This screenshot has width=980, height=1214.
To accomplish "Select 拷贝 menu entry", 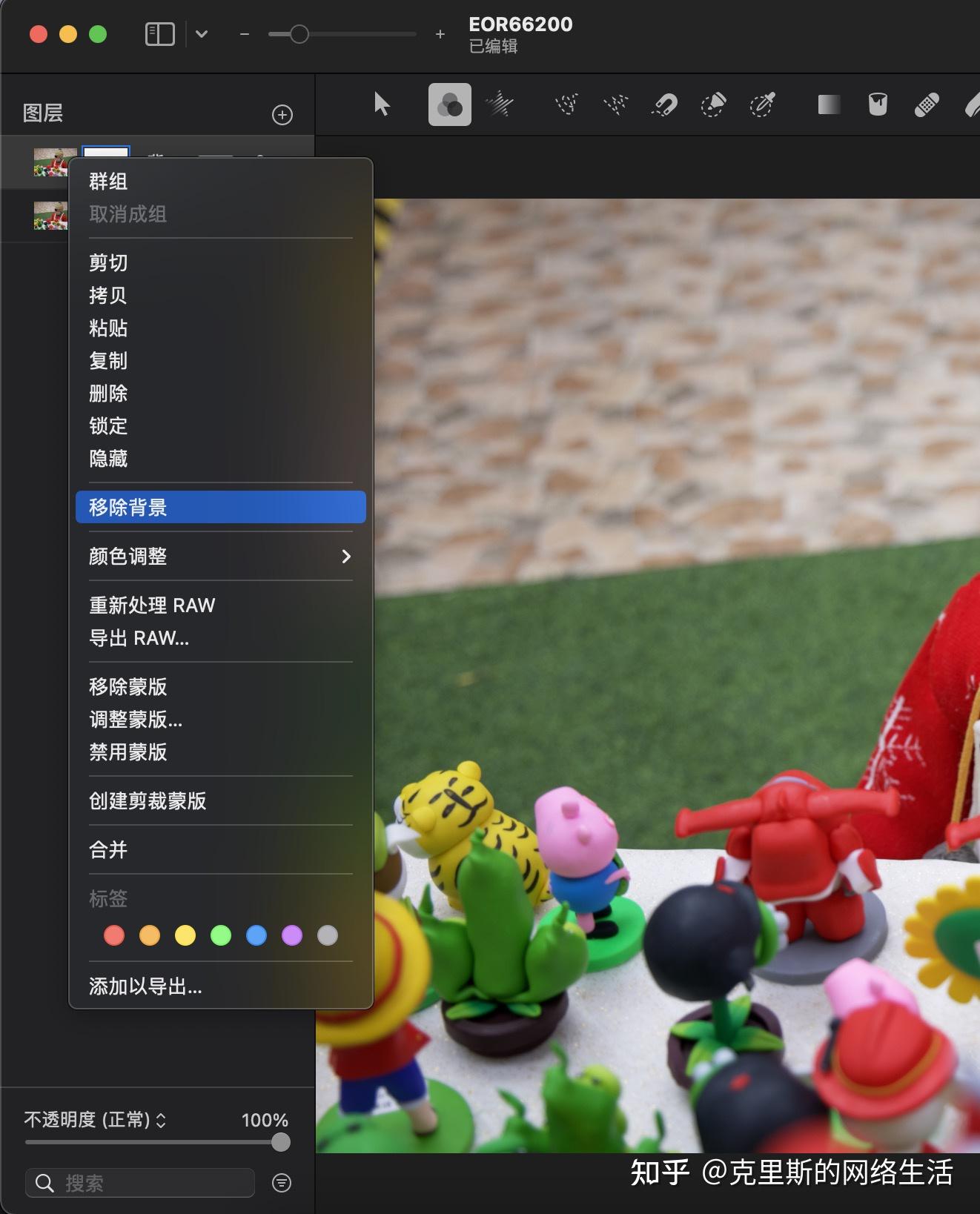I will coord(221,296).
